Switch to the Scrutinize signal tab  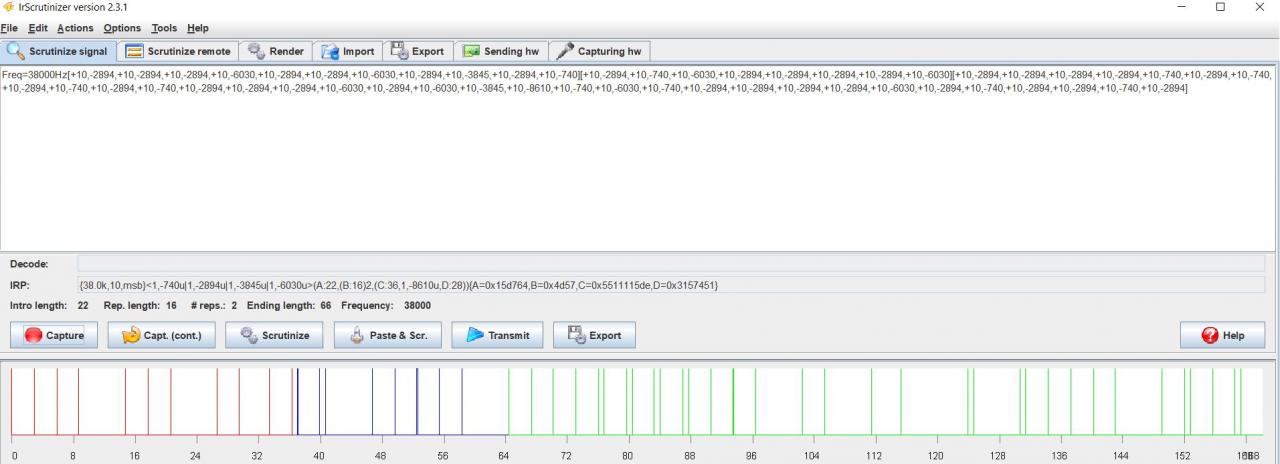pos(57,51)
